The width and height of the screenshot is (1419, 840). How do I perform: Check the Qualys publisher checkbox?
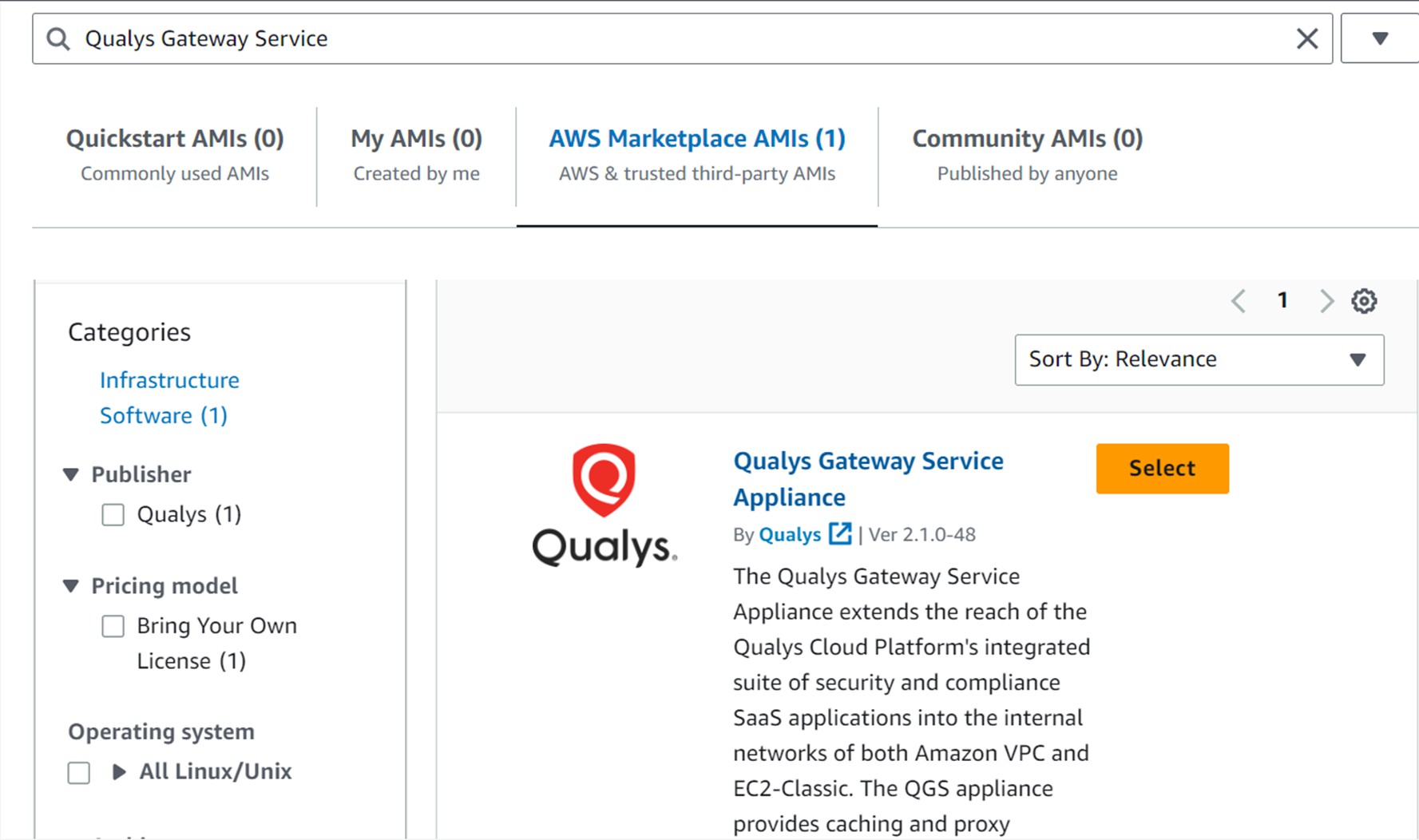tap(113, 515)
